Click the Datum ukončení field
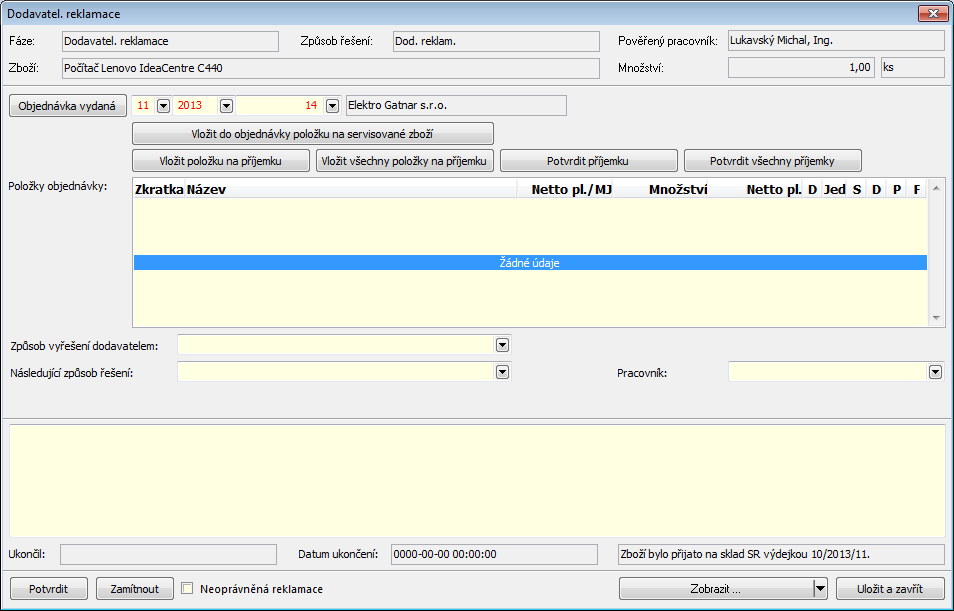Viewport: 954px width, 611px height. (494, 554)
